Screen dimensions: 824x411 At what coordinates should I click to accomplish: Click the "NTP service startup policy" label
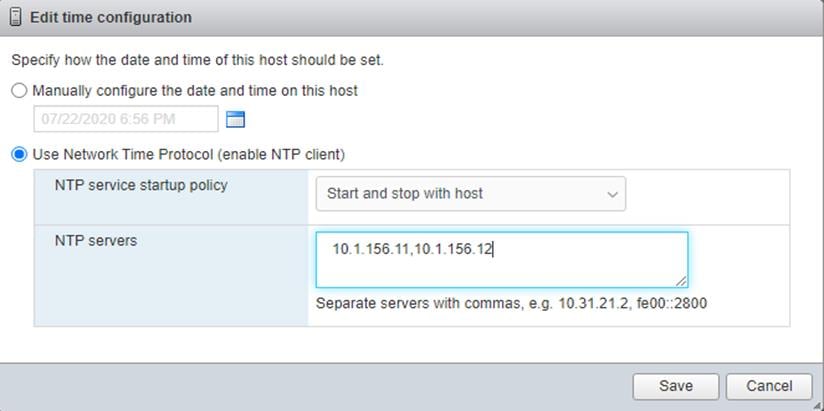[x=141, y=185]
